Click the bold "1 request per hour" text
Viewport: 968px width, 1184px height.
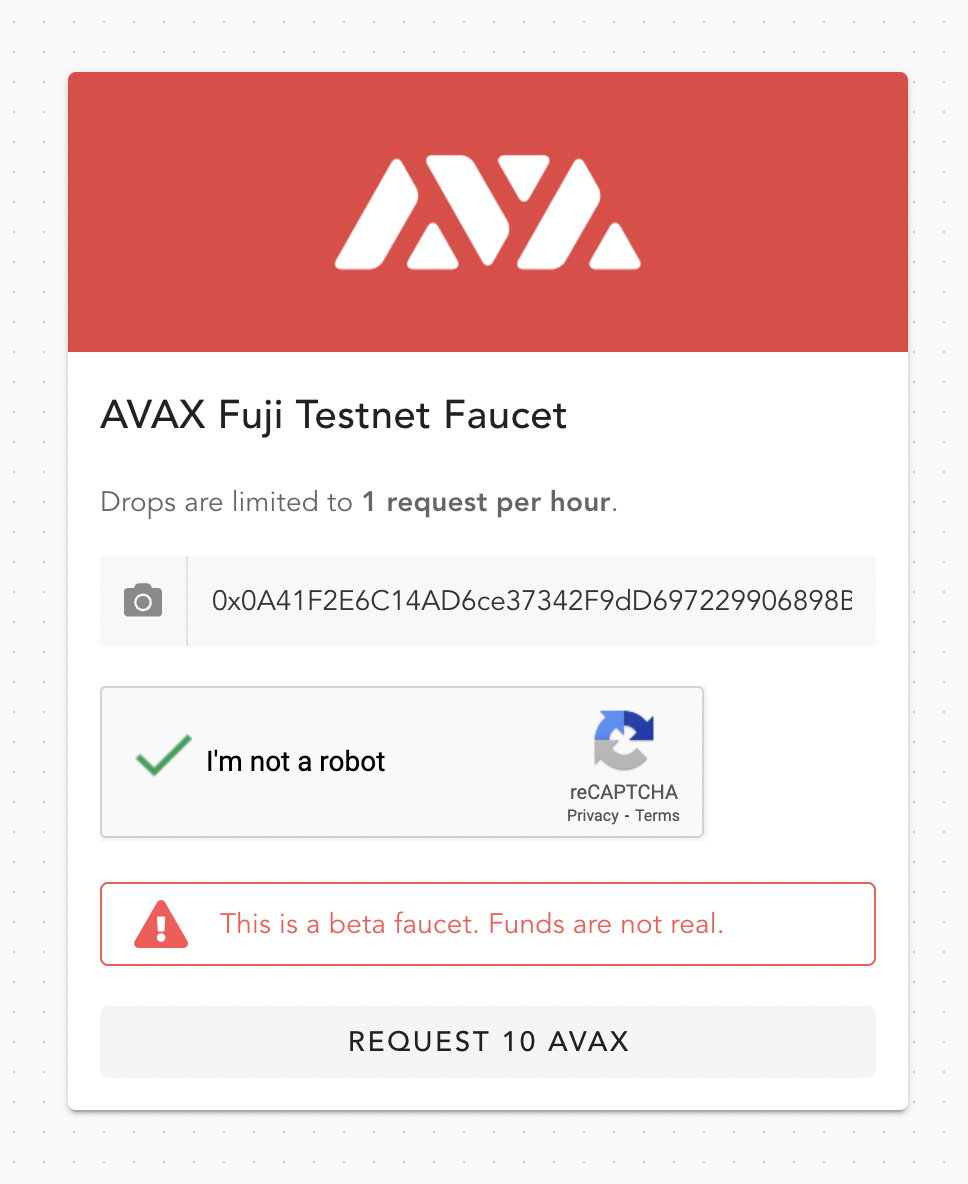point(486,502)
